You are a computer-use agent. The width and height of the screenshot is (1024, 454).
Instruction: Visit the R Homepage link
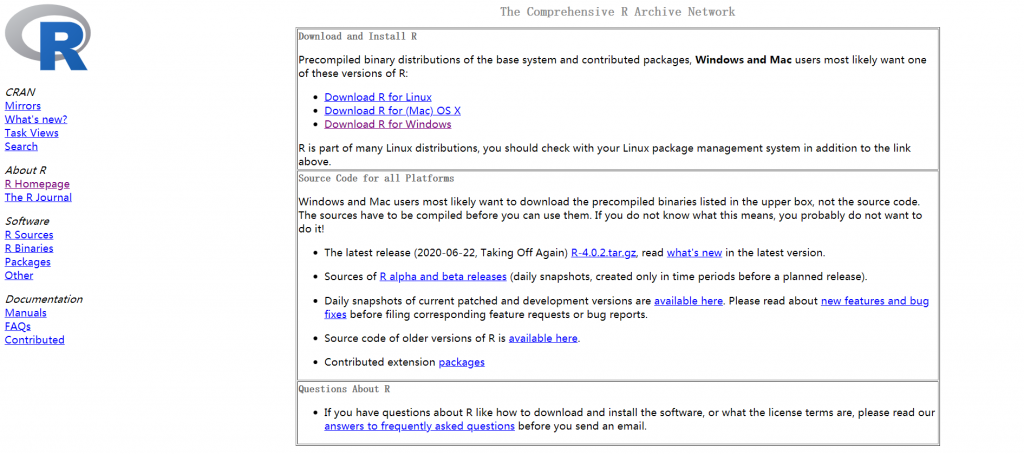click(x=37, y=184)
